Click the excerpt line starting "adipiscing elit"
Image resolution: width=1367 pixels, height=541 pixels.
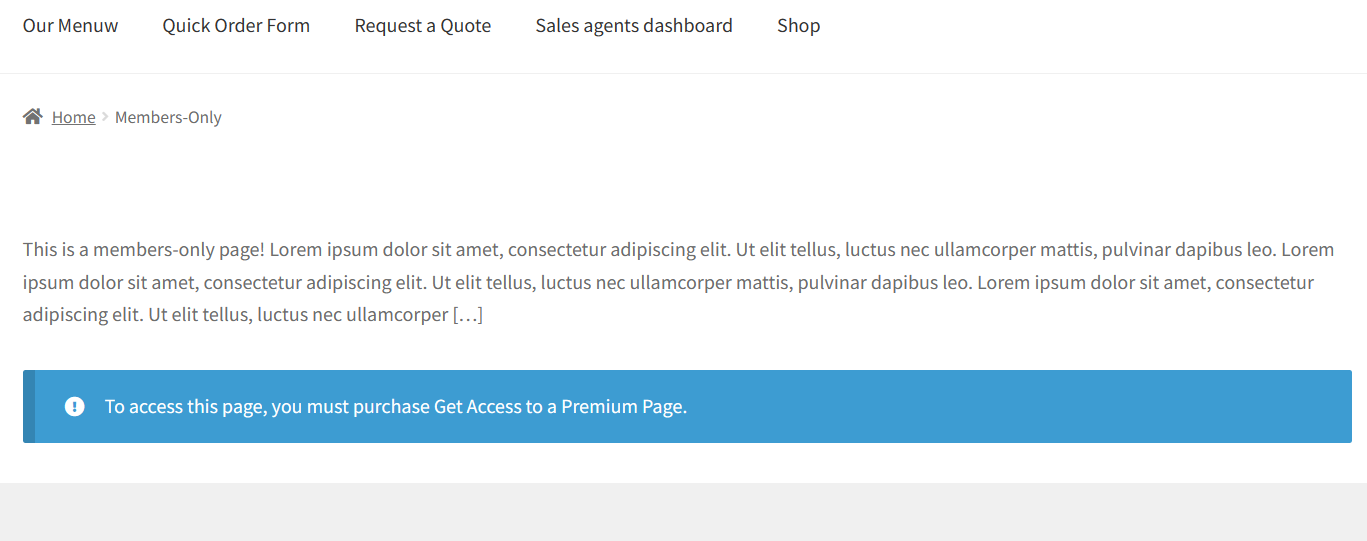coord(253,315)
